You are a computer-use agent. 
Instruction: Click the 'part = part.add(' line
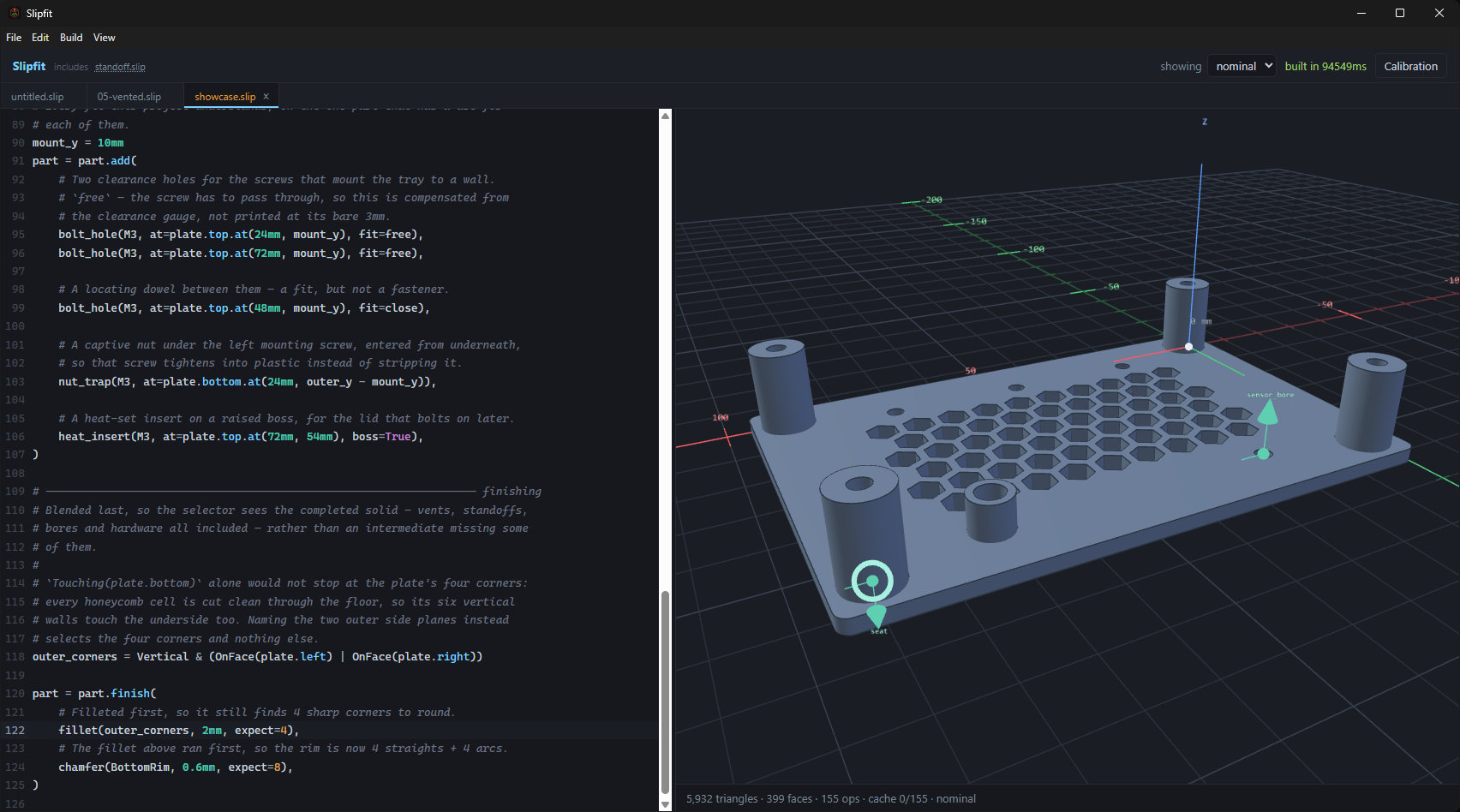[x=85, y=161]
